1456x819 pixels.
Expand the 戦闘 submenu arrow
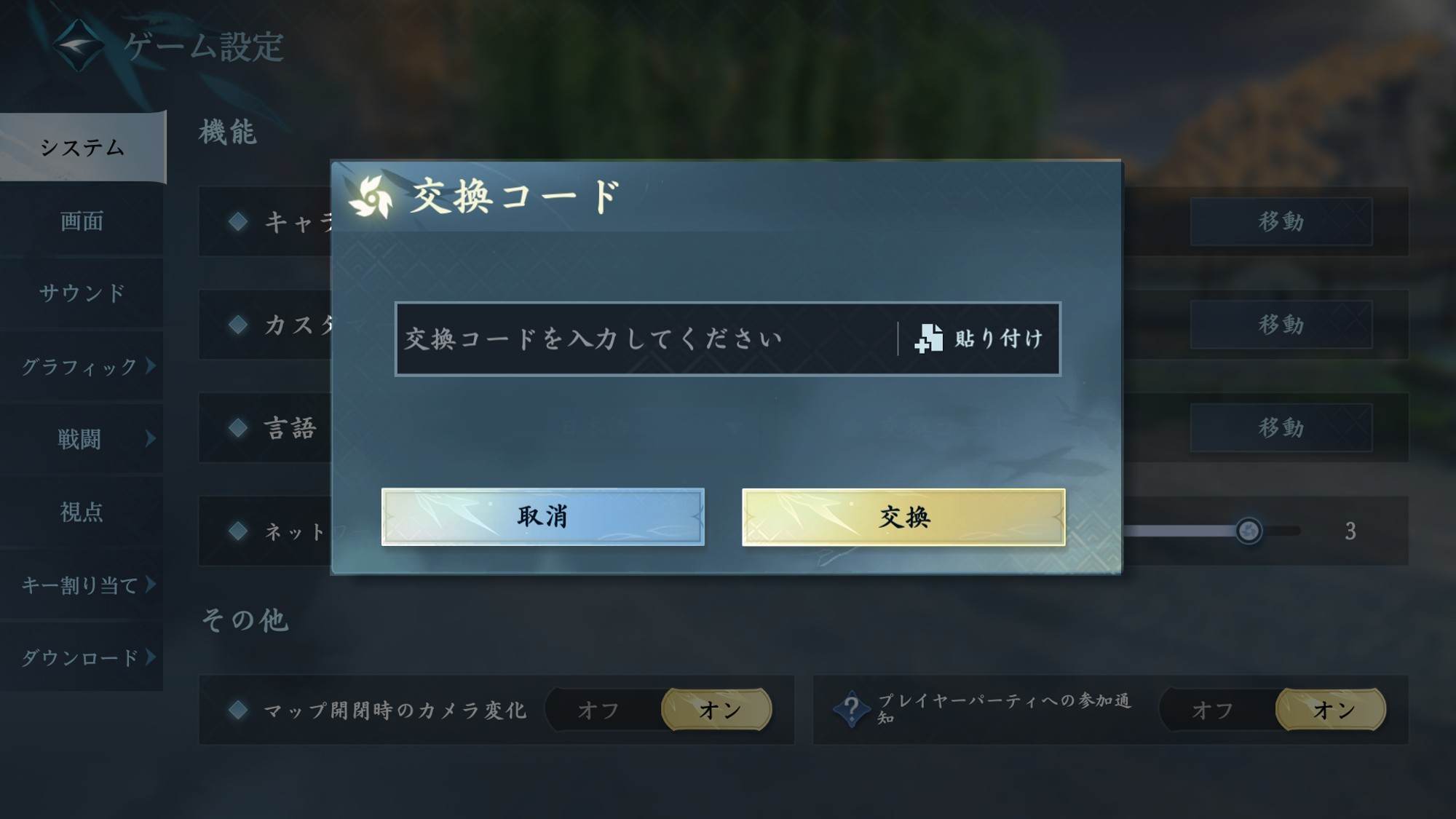151,438
